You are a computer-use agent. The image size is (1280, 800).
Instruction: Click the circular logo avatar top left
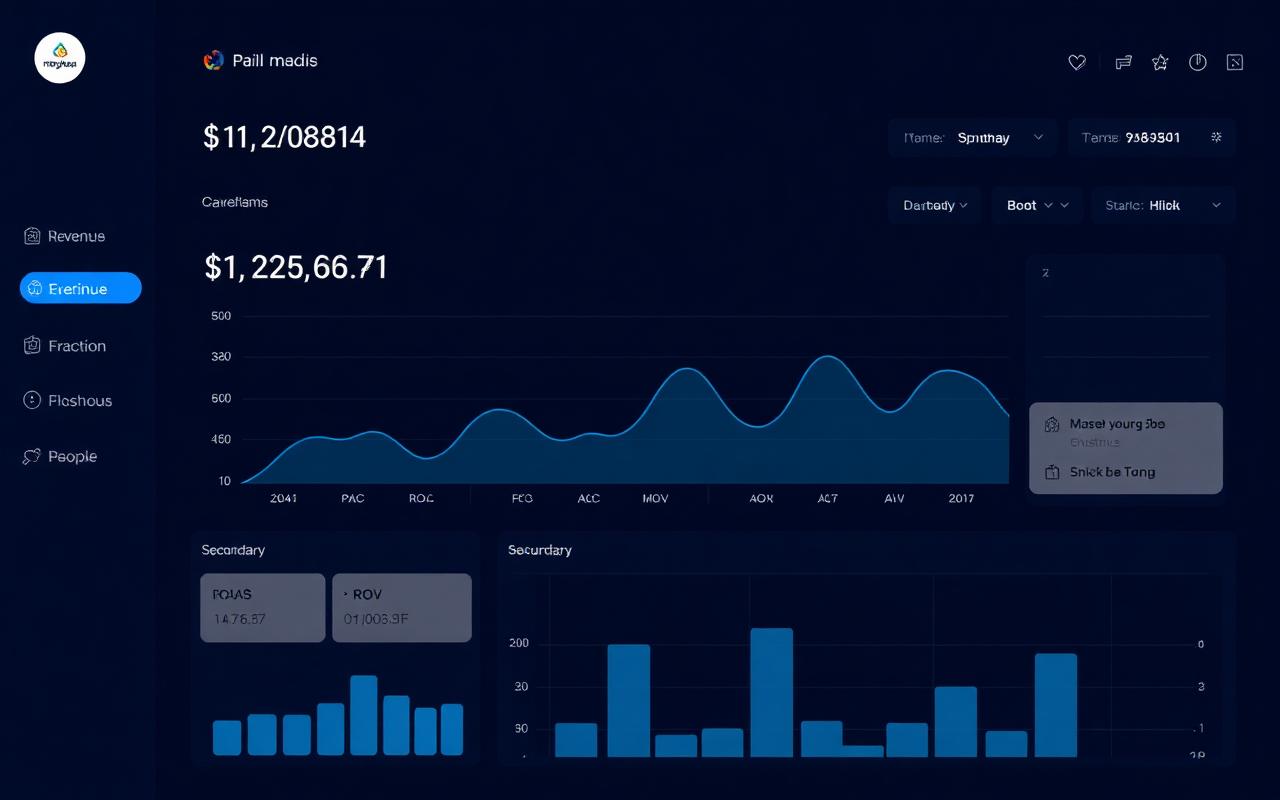point(60,57)
